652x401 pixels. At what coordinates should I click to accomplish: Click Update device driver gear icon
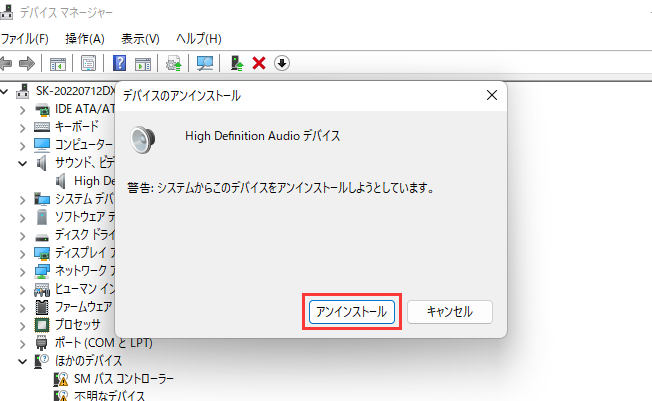coord(174,64)
